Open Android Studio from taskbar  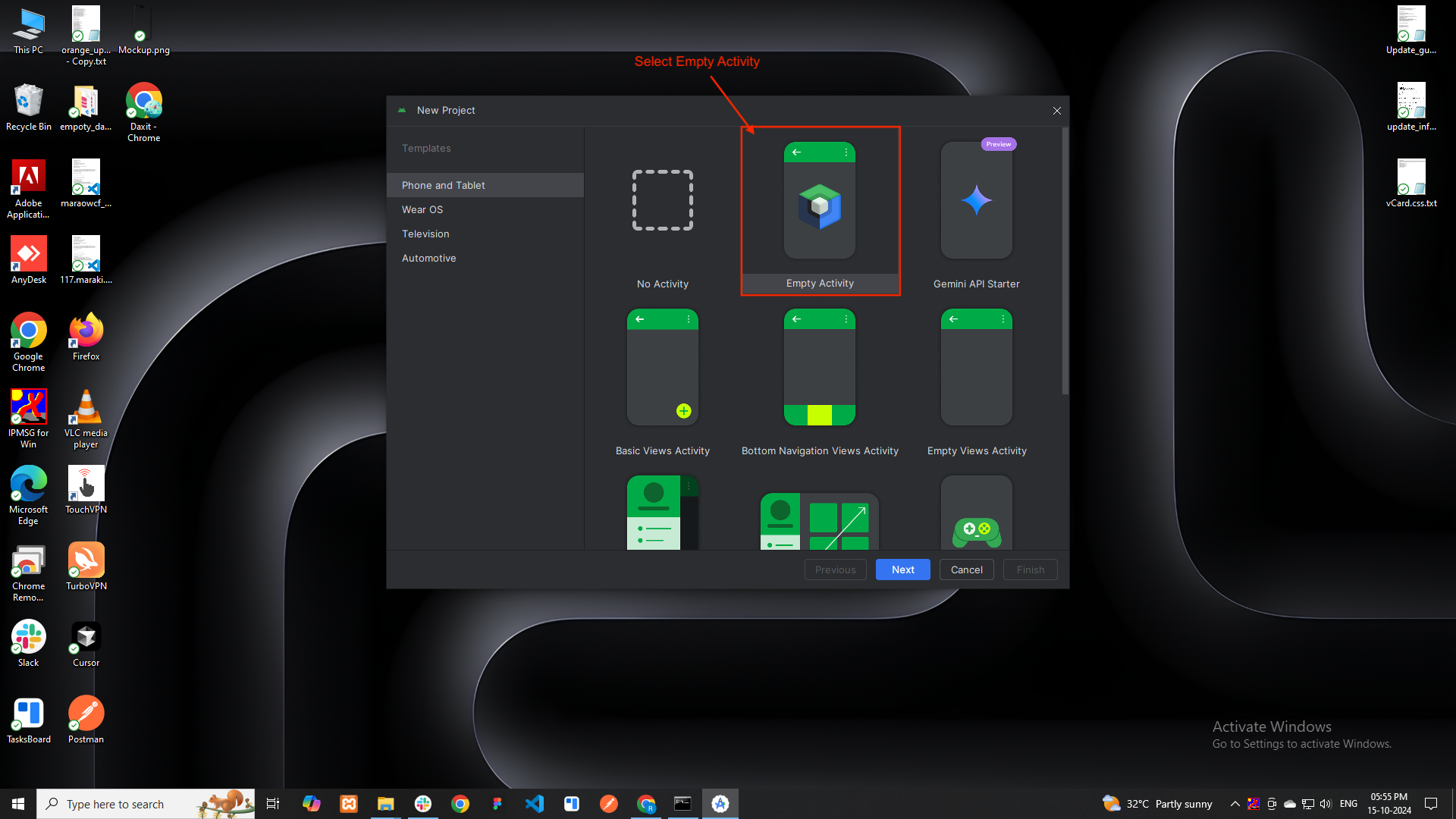click(x=720, y=803)
